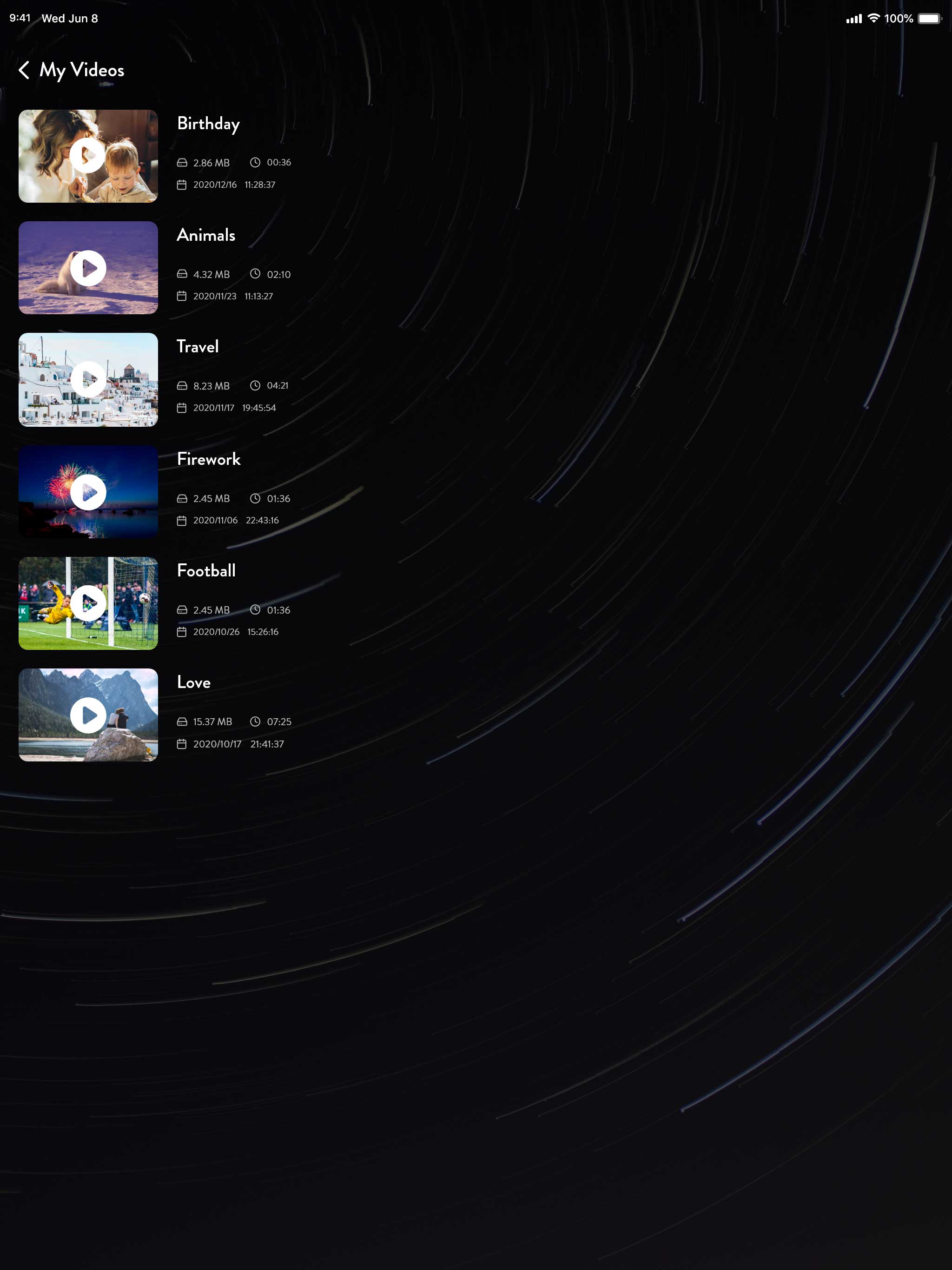The height and width of the screenshot is (1270, 952).
Task: Select the Travel title text
Action: tap(198, 347)
